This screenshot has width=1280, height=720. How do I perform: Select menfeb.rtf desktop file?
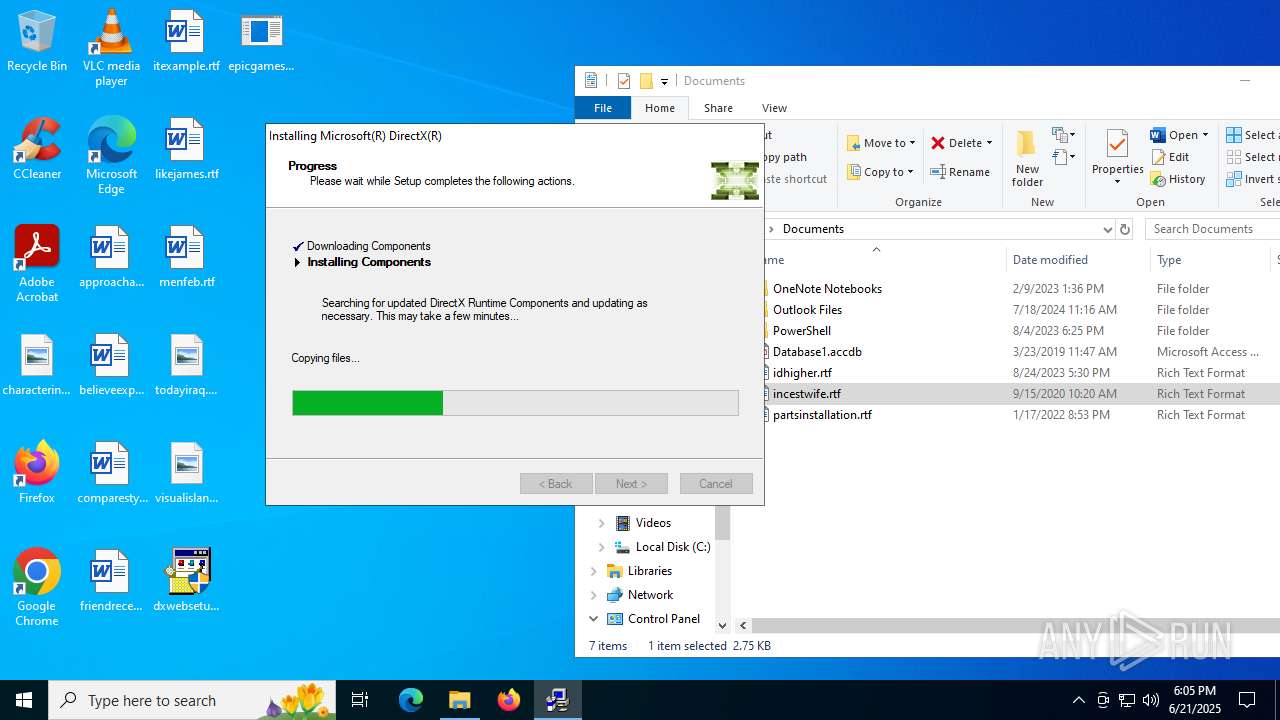[186, 258]
